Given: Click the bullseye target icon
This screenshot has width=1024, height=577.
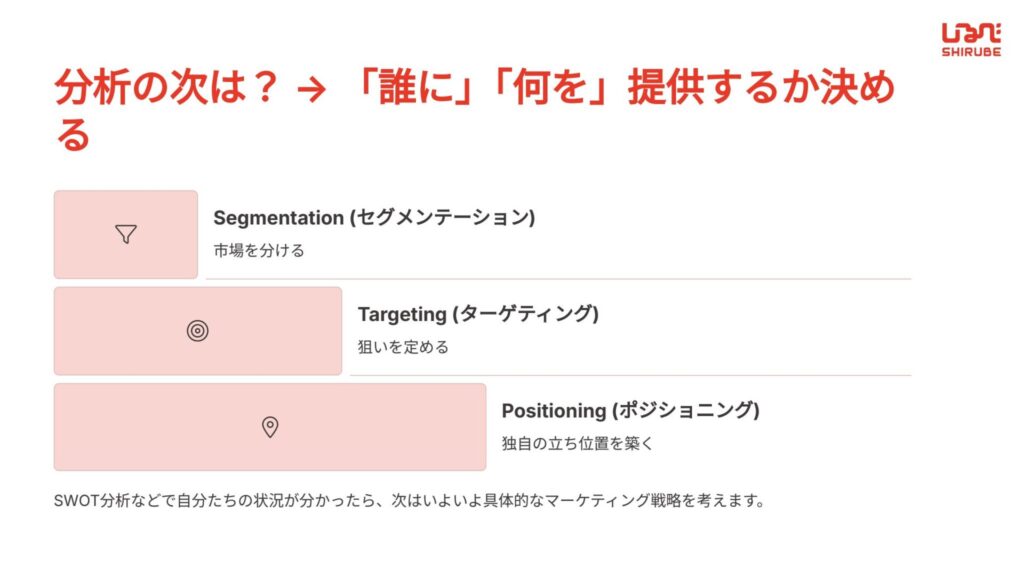Looking at the screenshot, I should (x=197, y=331).
